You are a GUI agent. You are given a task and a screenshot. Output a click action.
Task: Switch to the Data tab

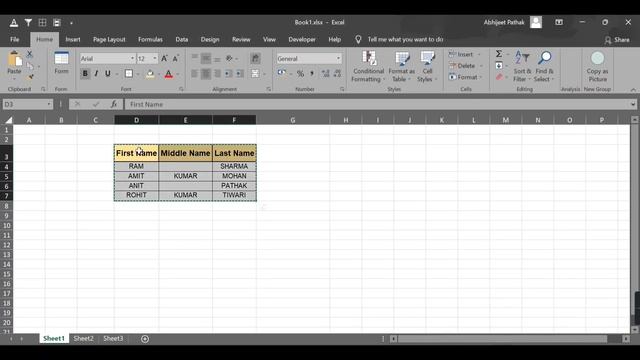182,40
